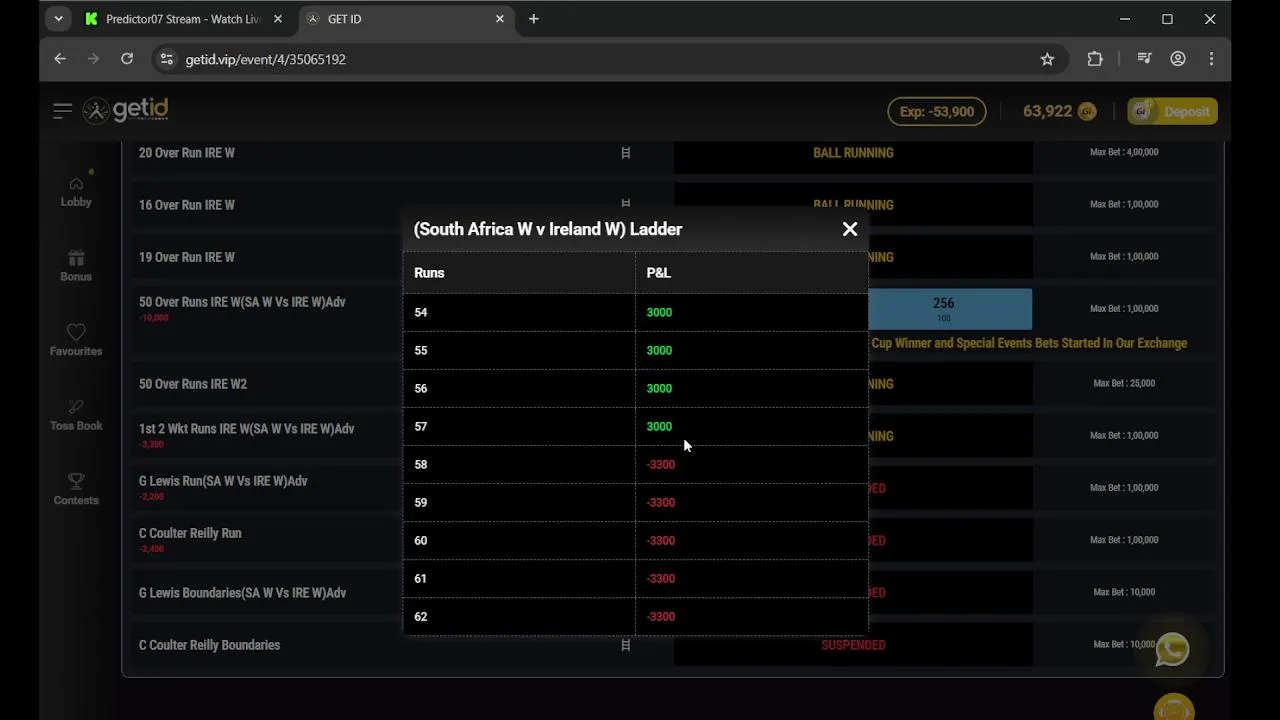The image size is (1280, 720).
Task: Click the Ladder popup title
Action: [548, 229]
